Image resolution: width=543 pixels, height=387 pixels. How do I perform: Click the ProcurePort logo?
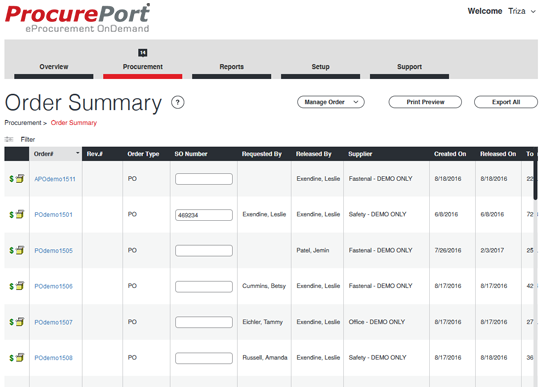[x=78, y=18]
